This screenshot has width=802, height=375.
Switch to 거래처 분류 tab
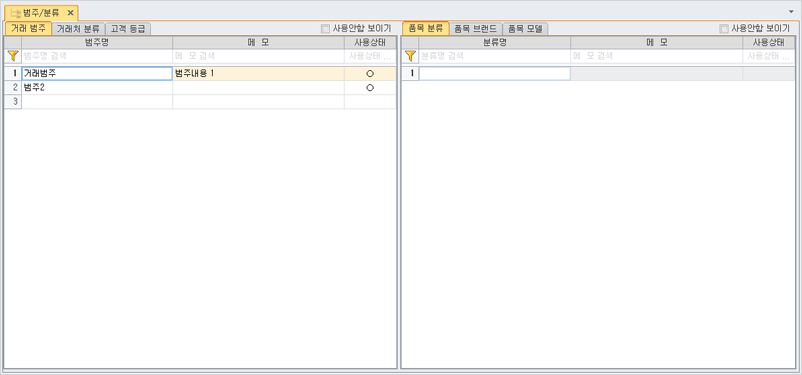(78, 29)
